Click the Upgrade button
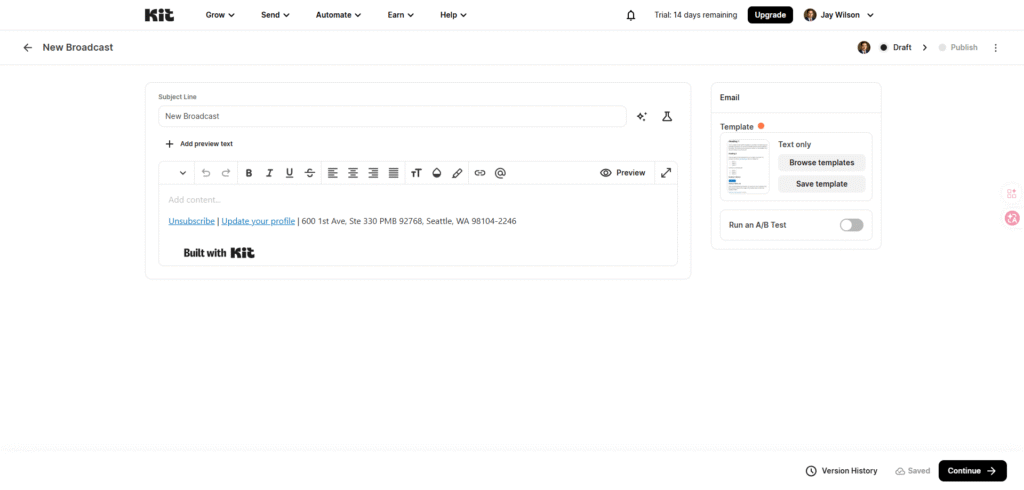The image size is (1024, 490). point(770,15)
